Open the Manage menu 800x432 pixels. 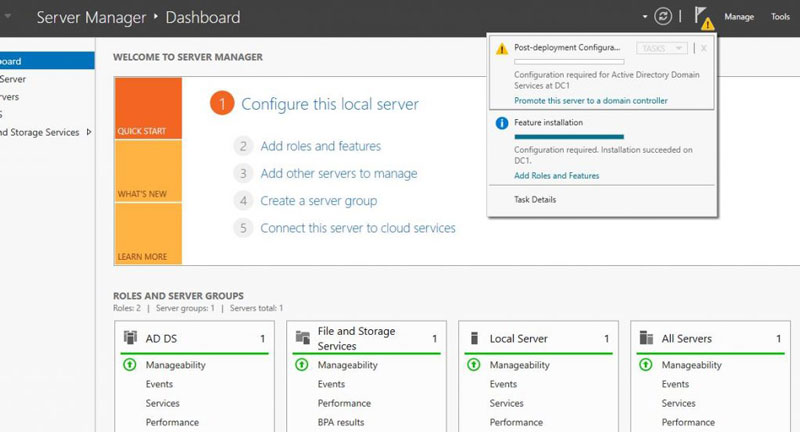coord(739,17)
